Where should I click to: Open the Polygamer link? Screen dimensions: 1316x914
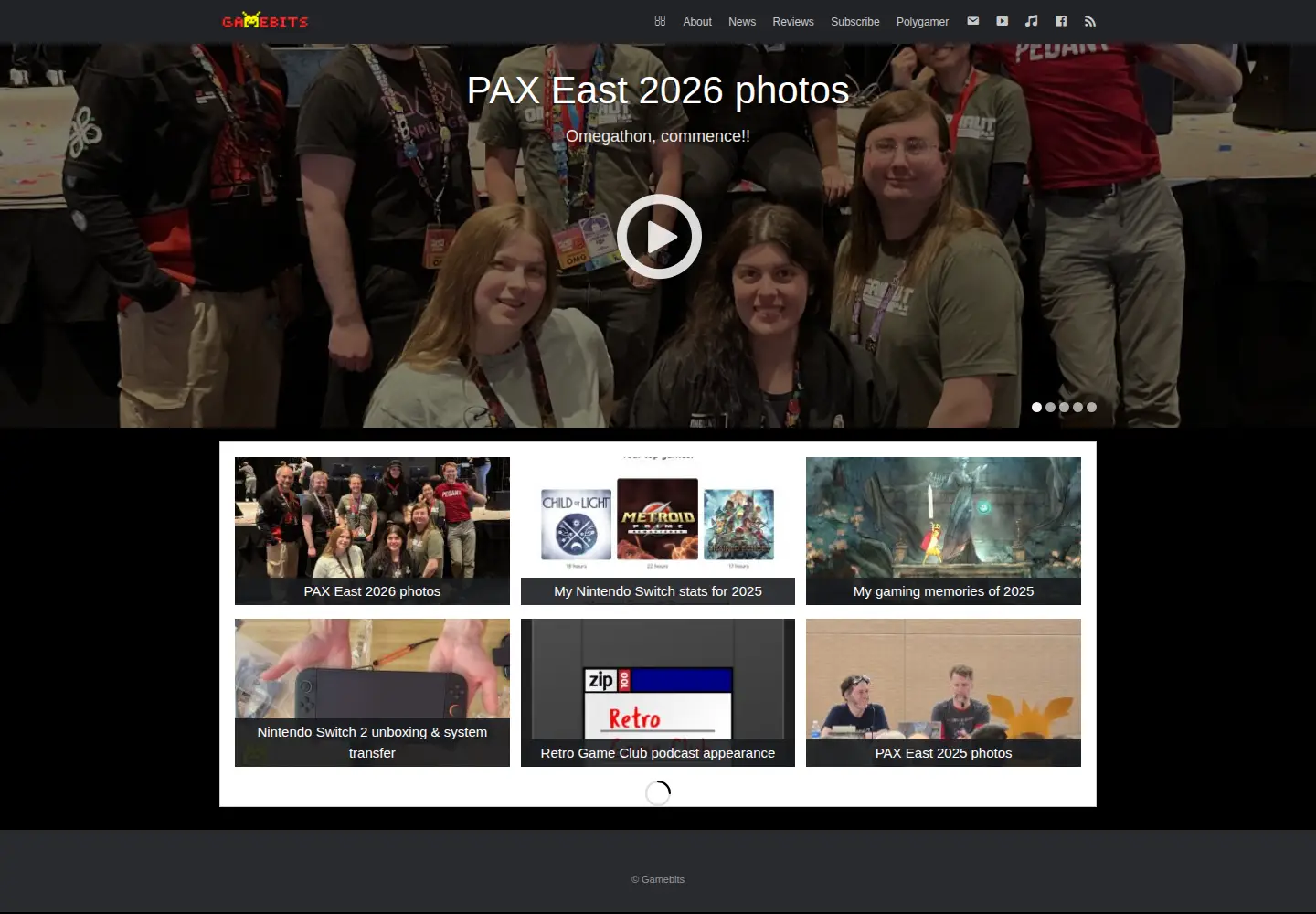pos(922,22)
